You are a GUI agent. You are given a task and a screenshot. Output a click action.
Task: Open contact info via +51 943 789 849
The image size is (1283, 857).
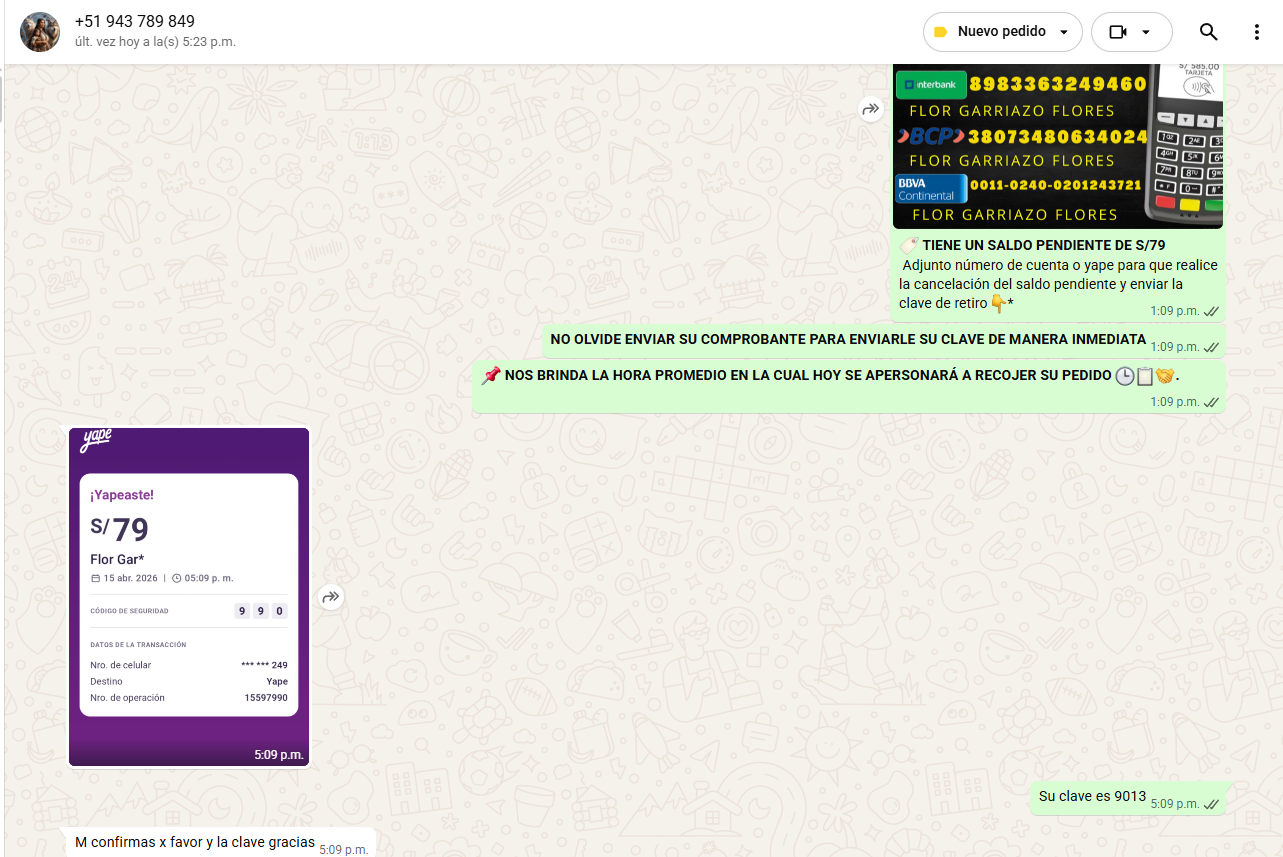[x=135, y=21]
